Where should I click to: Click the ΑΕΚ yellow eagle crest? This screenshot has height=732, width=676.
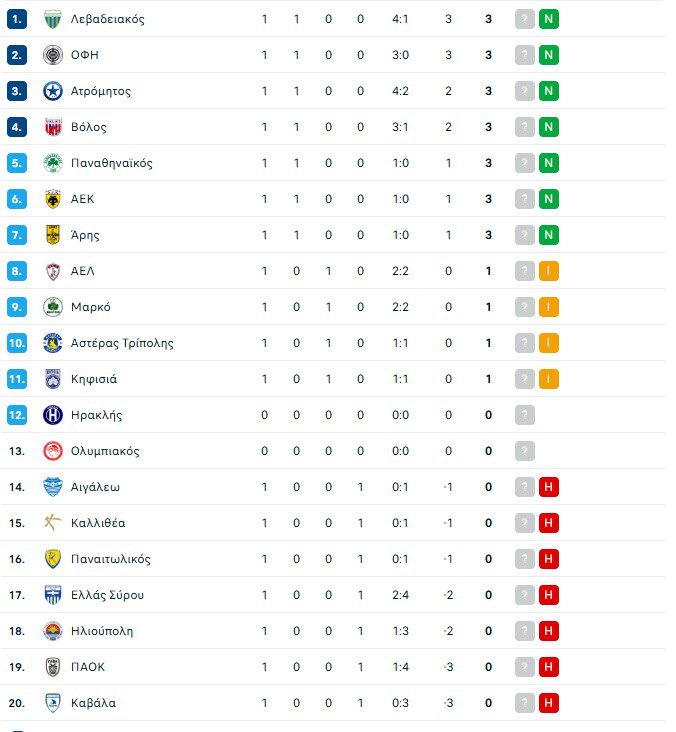(x=53, y=199)
